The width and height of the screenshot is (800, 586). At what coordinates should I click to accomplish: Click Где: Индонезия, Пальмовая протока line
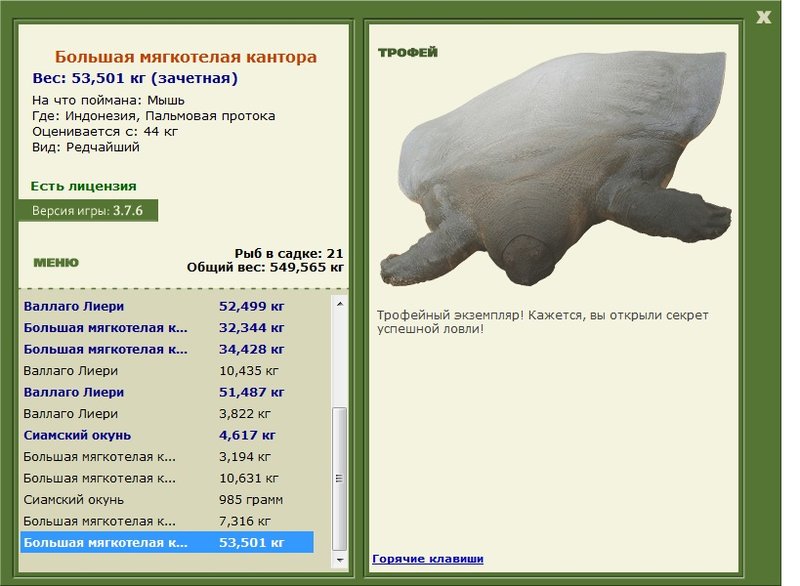click(154, 116)
